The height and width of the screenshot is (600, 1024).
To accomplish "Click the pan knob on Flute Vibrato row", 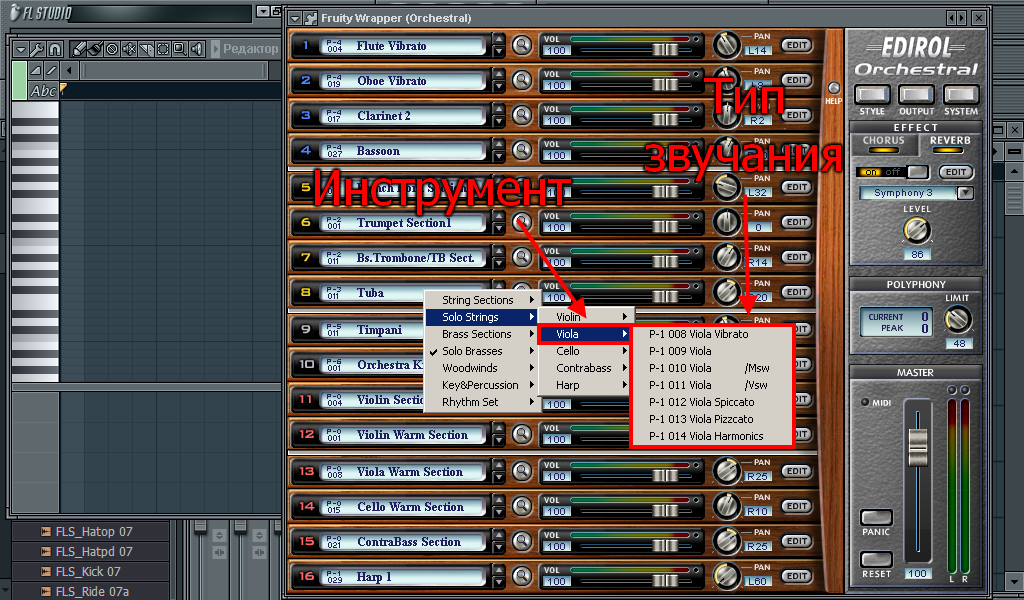I will pyautogui.click(x=726, y=45).
